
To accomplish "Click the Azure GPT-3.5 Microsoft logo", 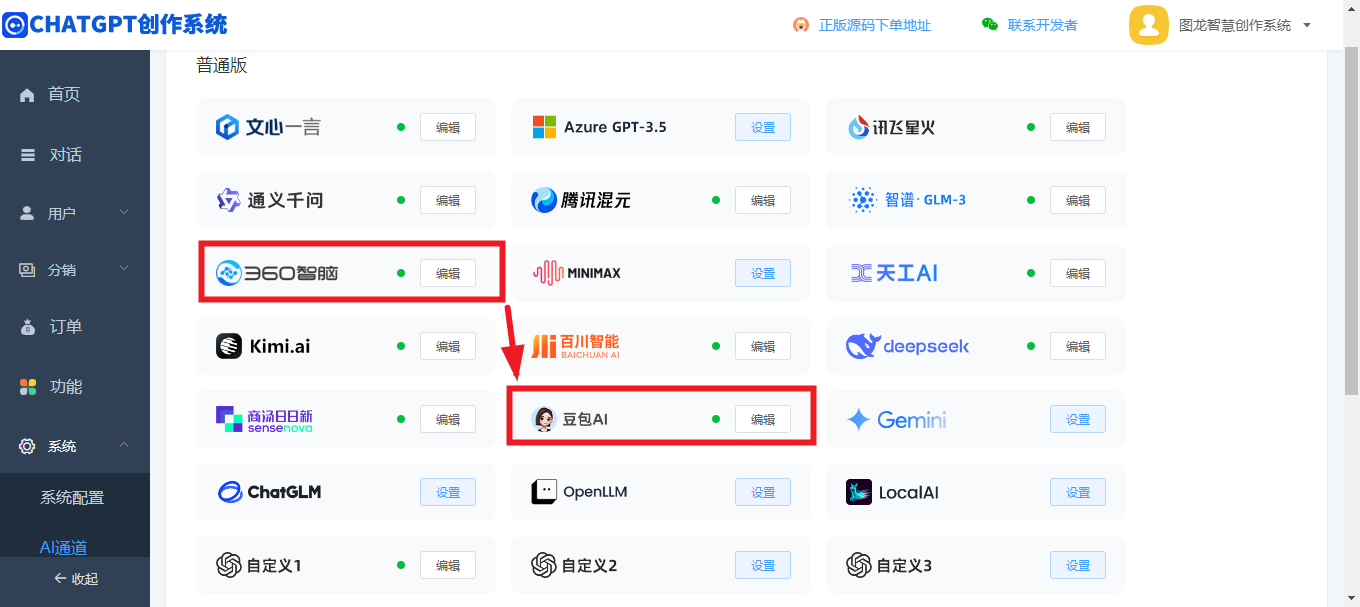I will (544, 127).
